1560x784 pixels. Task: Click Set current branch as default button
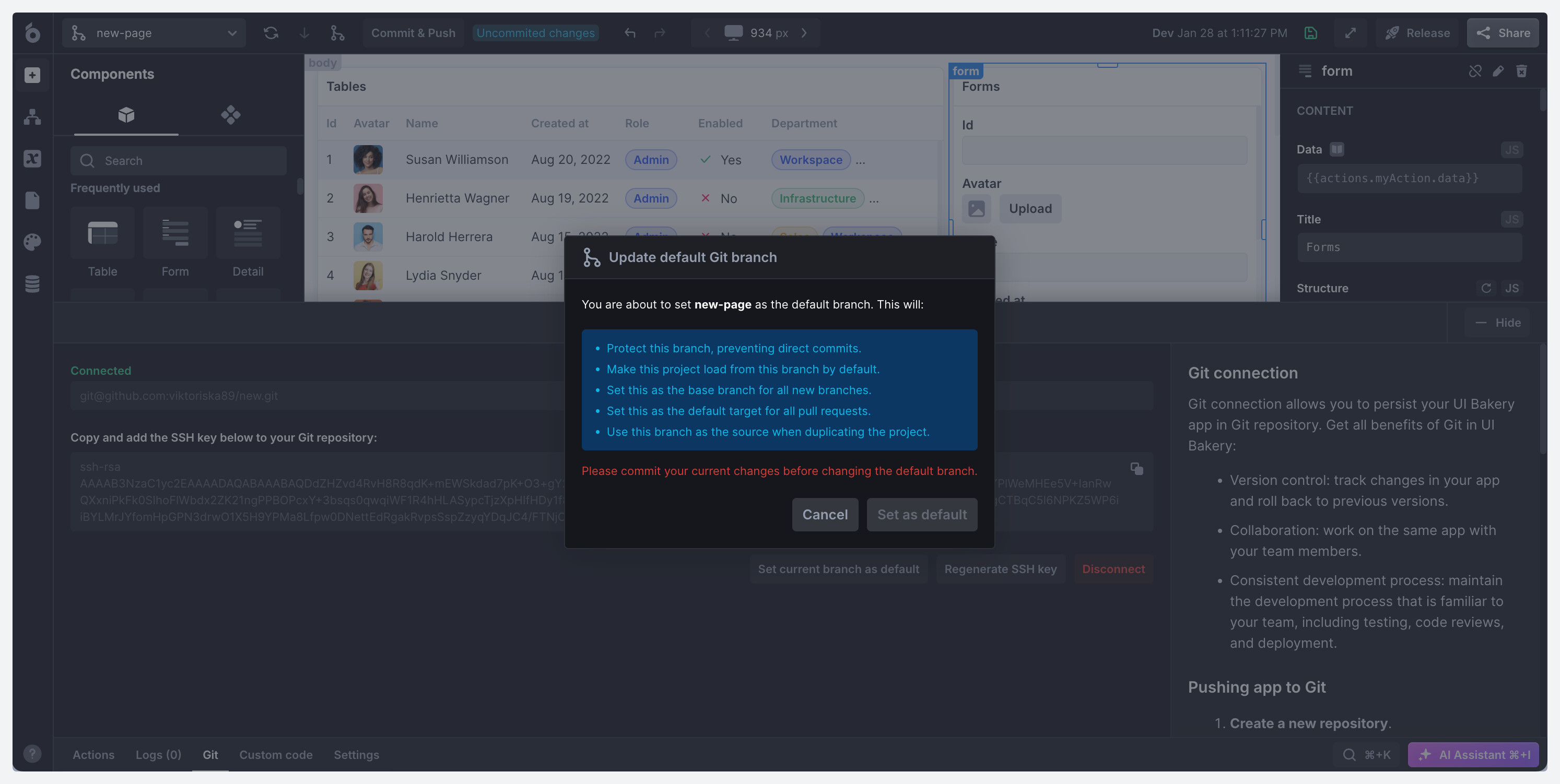pos(838,569)
